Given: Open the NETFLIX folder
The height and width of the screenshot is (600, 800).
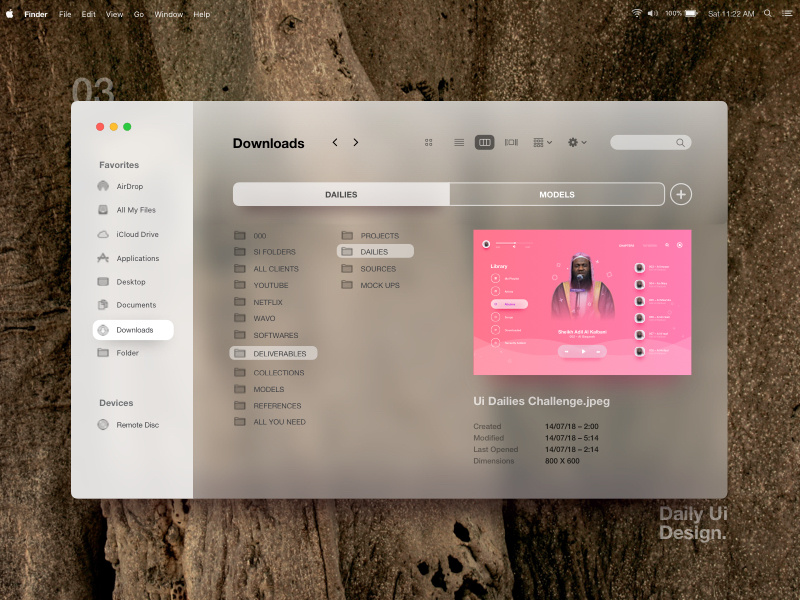Looking at the screenshot, I should (x=258, y=302).
